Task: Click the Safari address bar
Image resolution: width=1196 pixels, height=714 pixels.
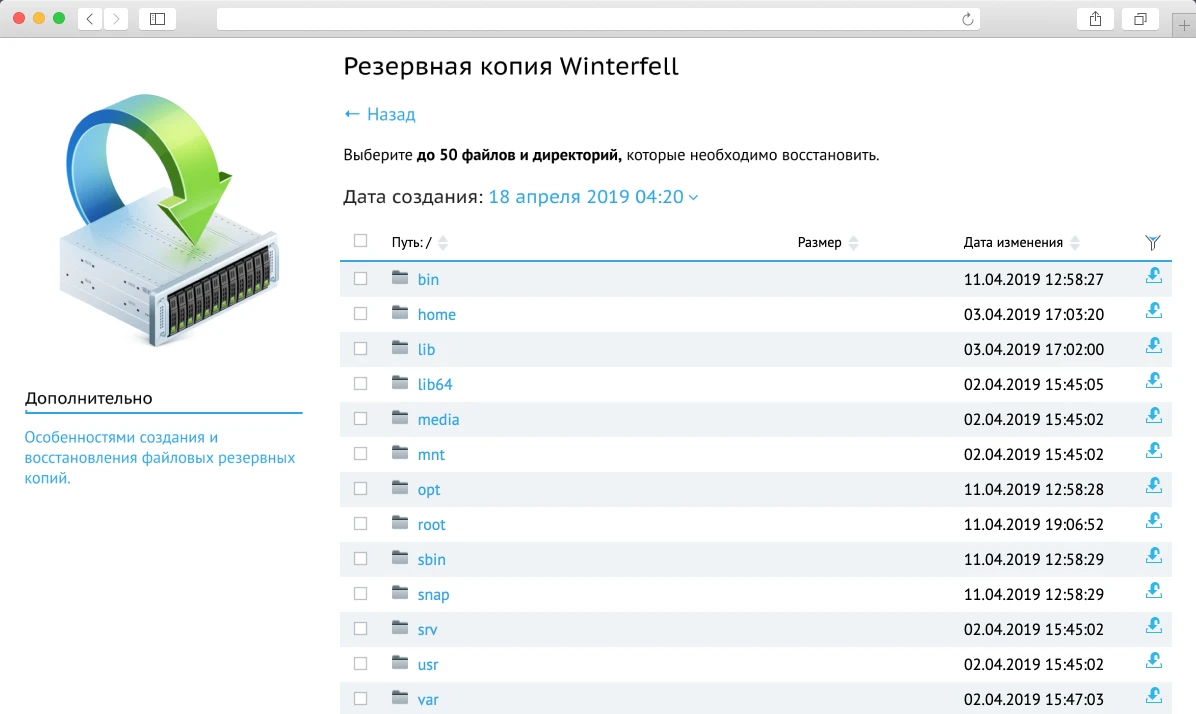Action: click(x=590, y=19)
